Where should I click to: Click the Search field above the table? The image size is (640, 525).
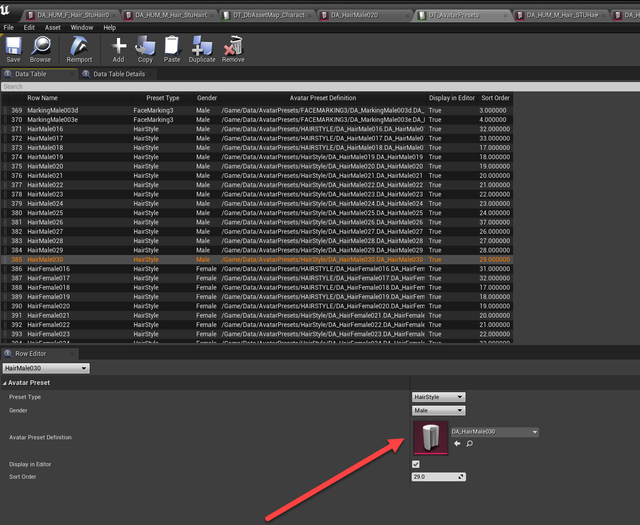tap(320, 87)
